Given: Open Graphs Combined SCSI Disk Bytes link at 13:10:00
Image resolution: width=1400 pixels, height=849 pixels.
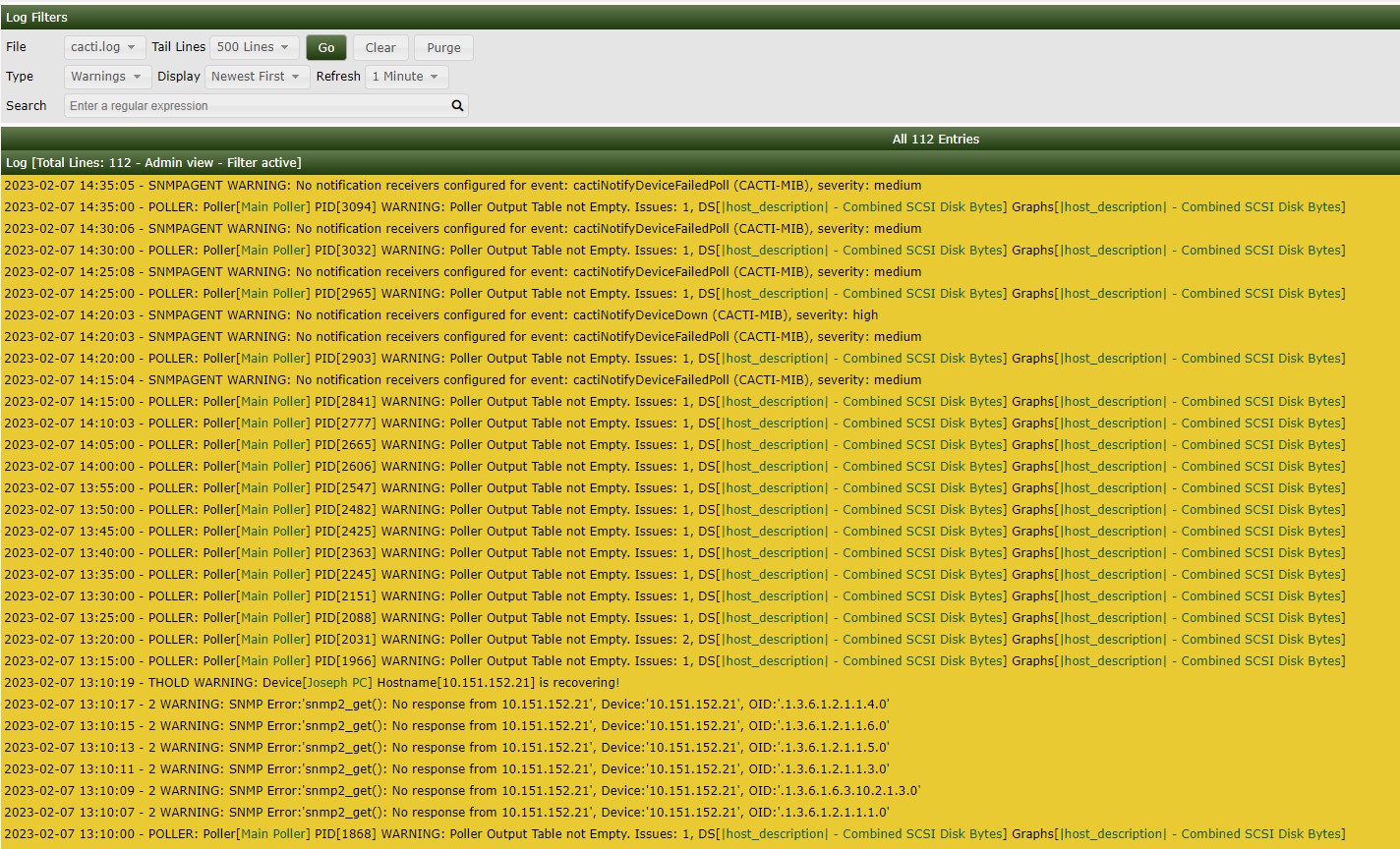Looking at the screenshot, I should coord(1201,834).
